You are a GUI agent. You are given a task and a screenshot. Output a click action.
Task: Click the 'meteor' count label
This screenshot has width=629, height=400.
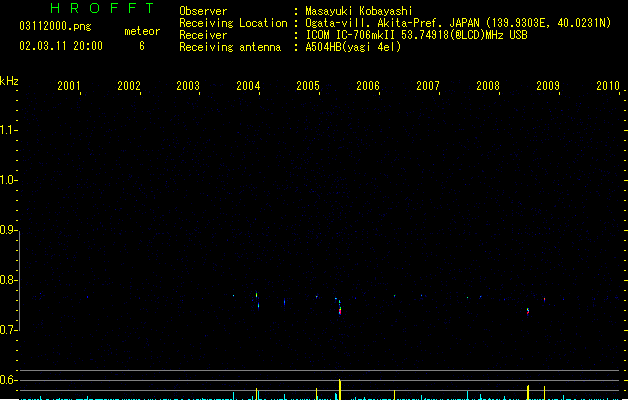142,31
